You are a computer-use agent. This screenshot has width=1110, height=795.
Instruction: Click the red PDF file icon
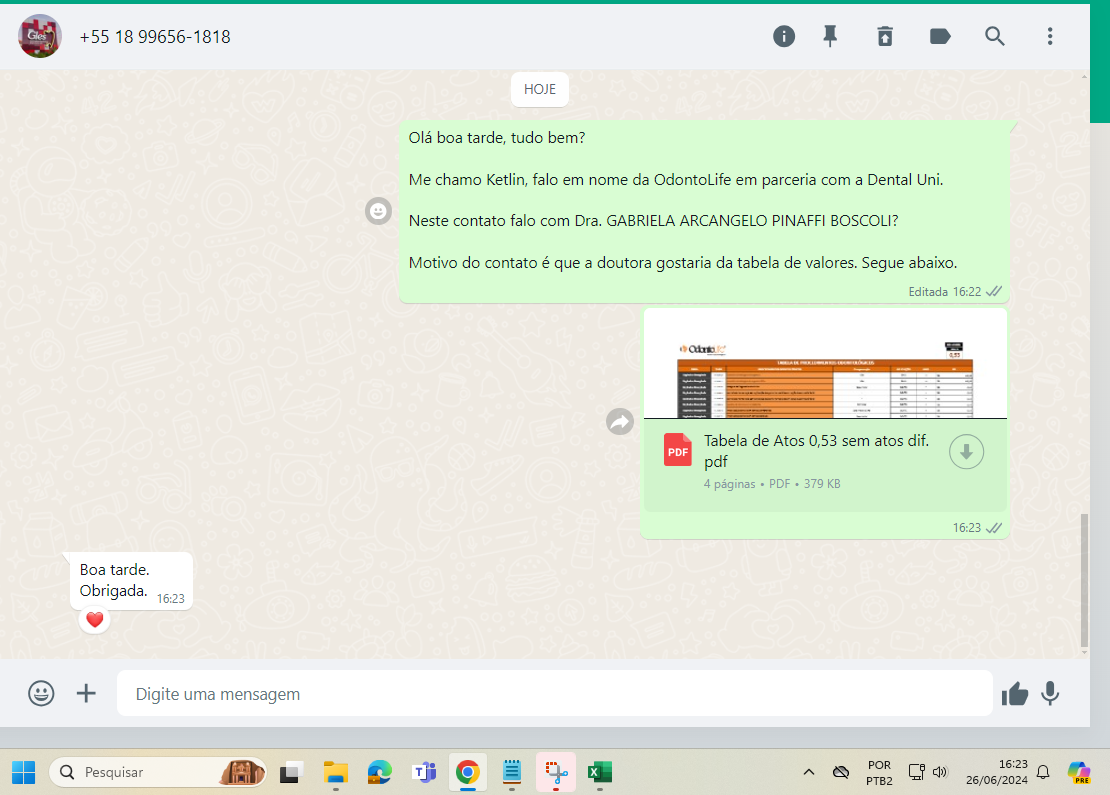pyautogui.click(x=677, y=450)
